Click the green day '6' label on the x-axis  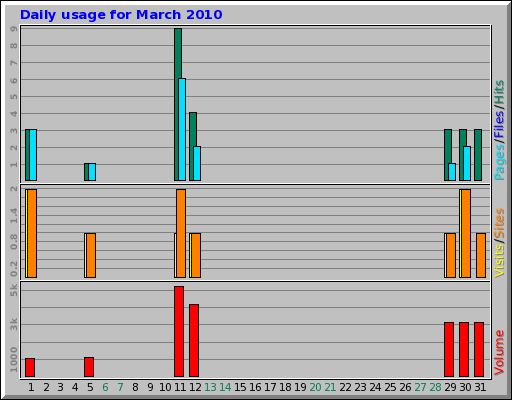[105, 387]
